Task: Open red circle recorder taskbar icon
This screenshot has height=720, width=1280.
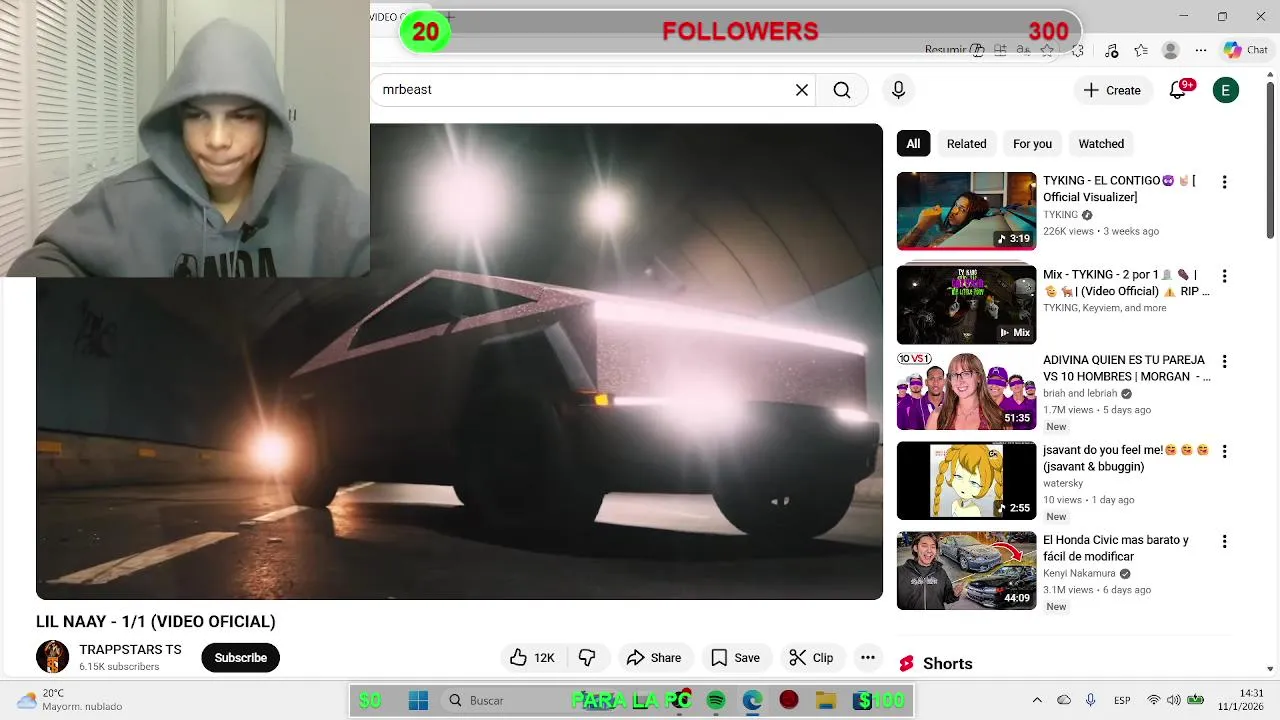Action: point(789,701)
